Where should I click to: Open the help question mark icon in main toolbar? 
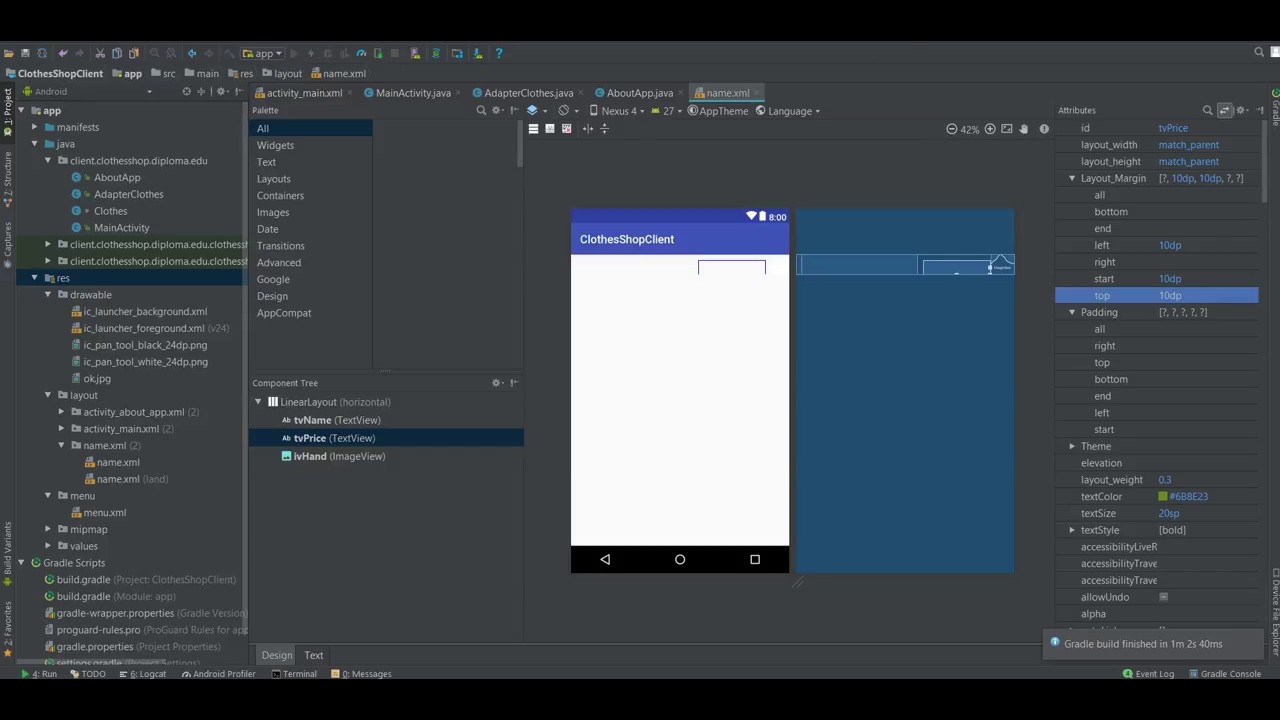coord(499,53)
